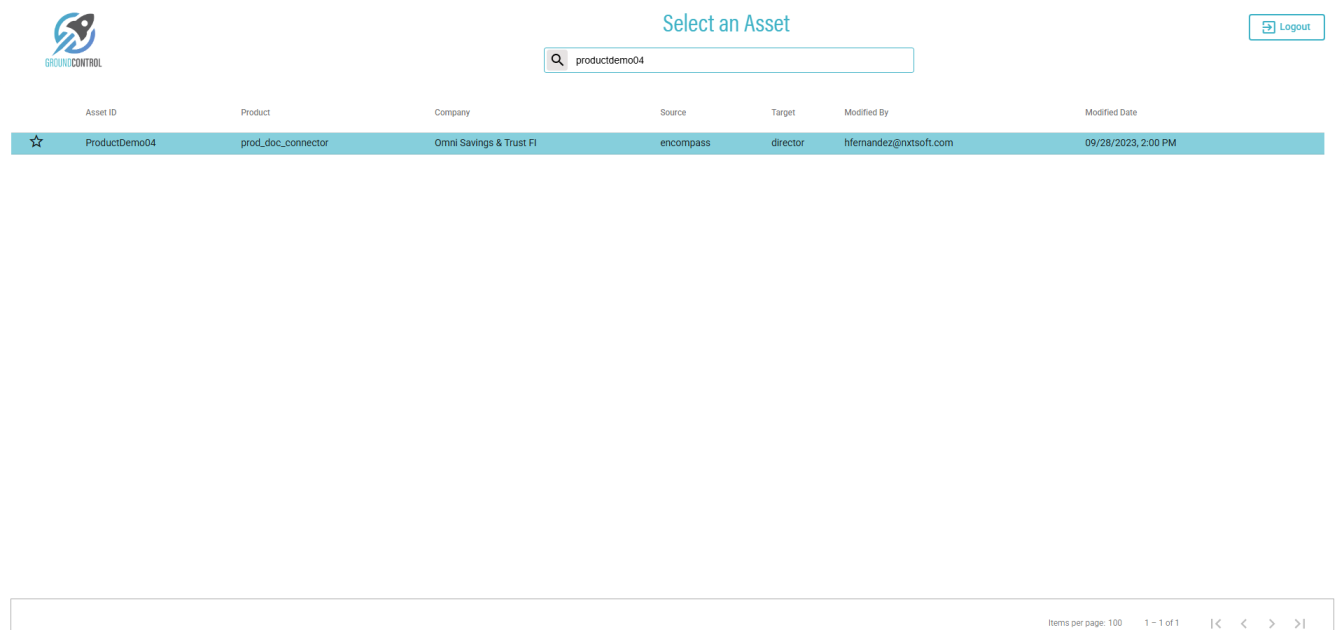Viewport: 1344px width, 630px height.
Task: Go to next page of results
Action: tap(1272, 623)
